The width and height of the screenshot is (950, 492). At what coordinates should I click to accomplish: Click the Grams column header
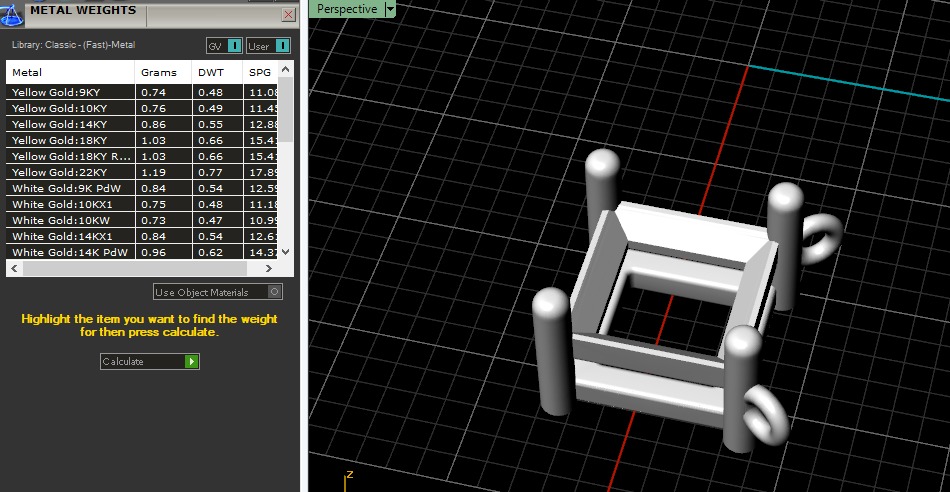point(163,72)
